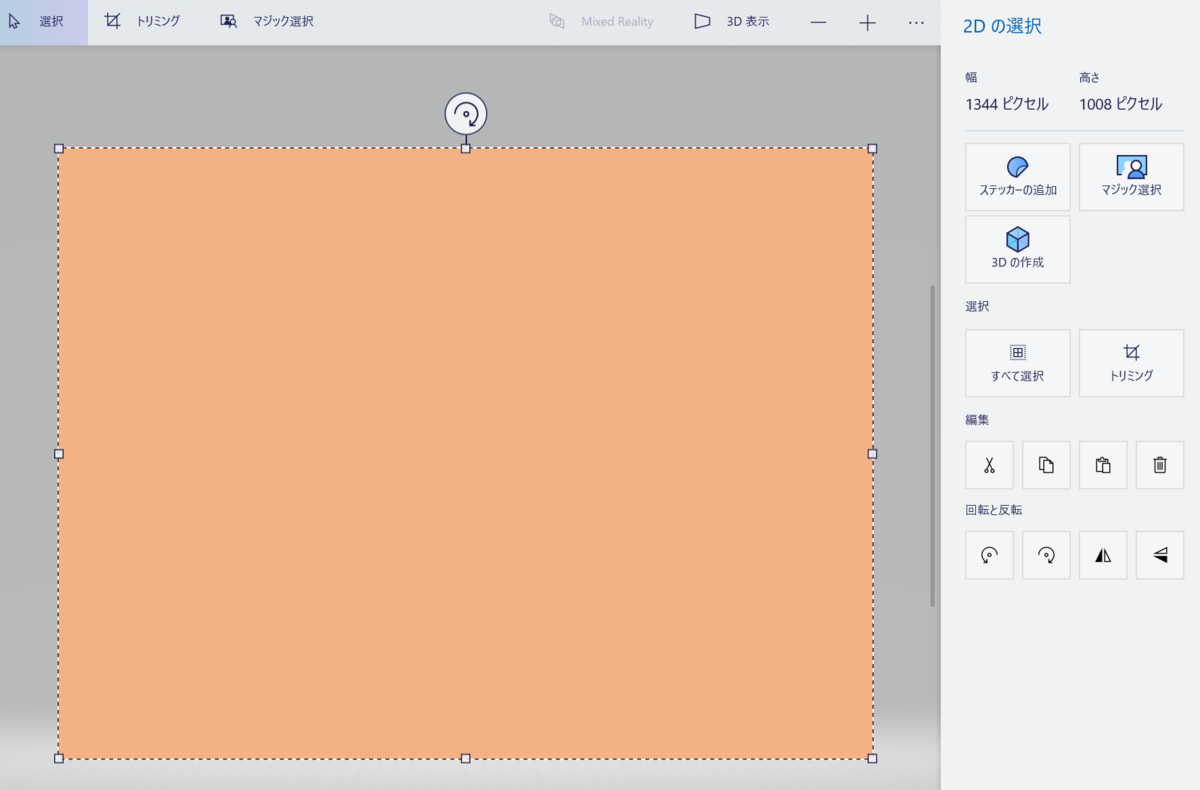Viewport: 1200px width, 790px height.
Task: Select the Cut scissors icon
Action: coord(988,464)
